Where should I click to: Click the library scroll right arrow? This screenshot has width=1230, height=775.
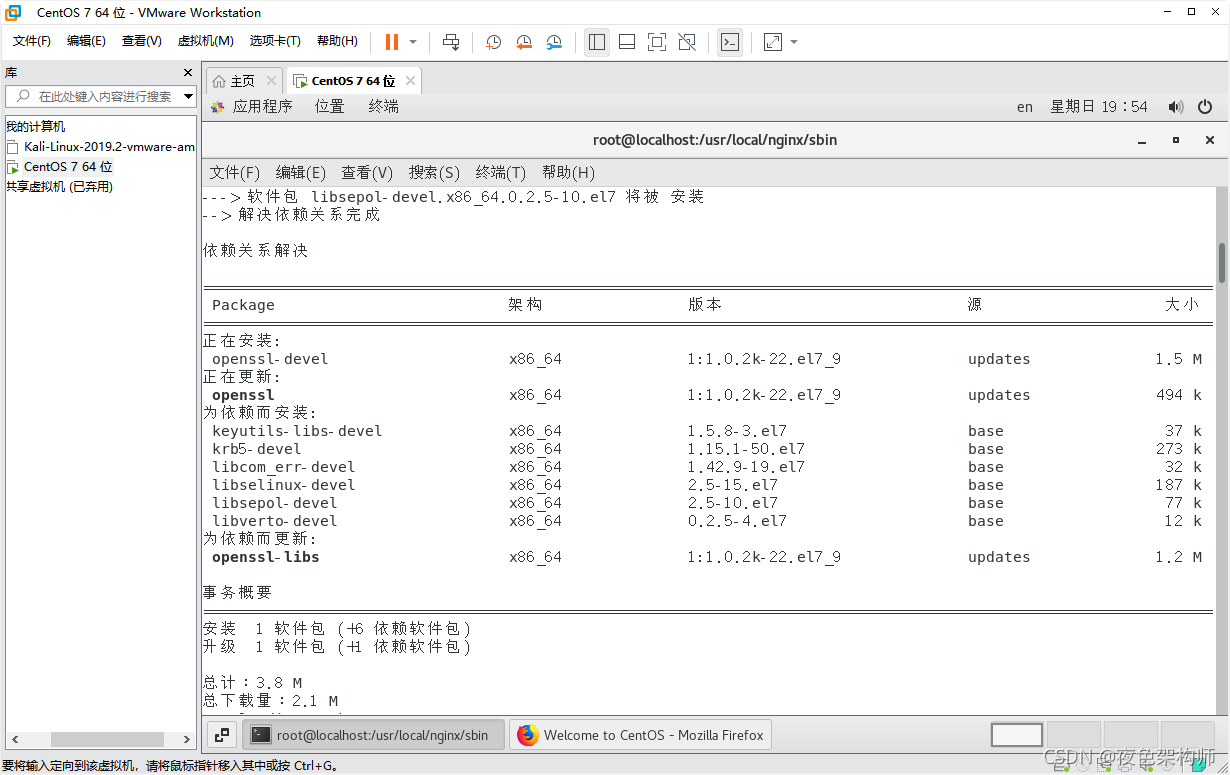[187, 739]
